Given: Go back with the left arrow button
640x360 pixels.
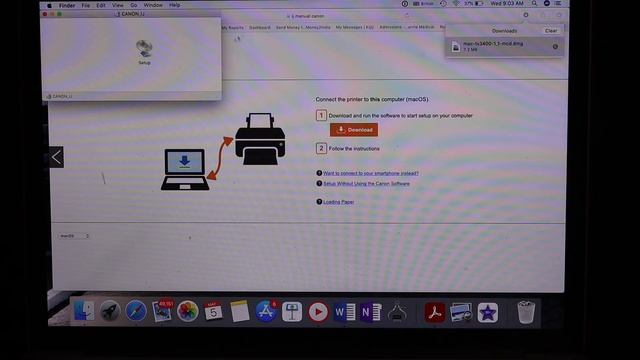Looking at the screenshot, I should pos(56,157).
